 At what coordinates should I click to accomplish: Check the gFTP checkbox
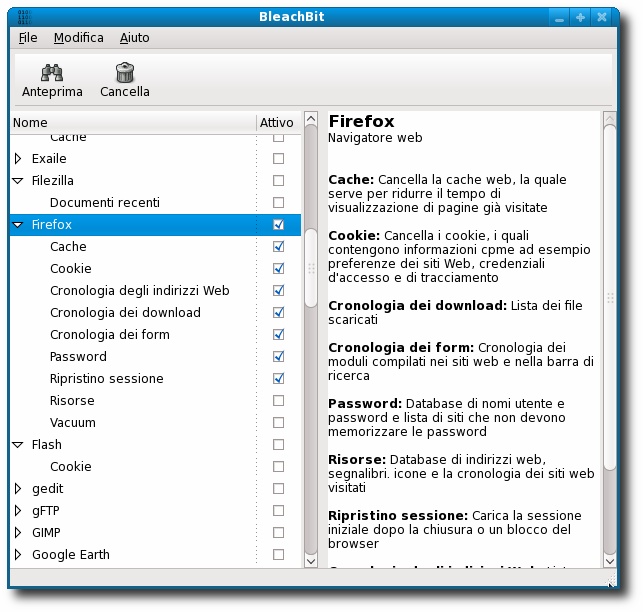coord(278,510)
